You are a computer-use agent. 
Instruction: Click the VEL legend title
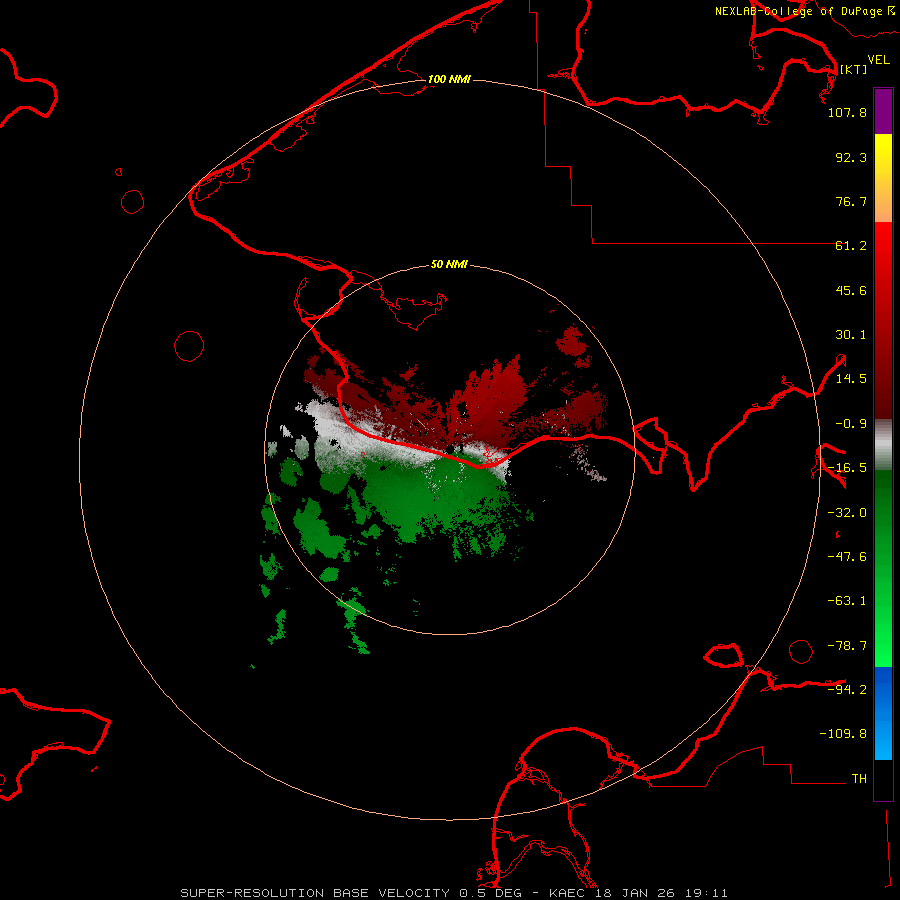click(878, 60)
